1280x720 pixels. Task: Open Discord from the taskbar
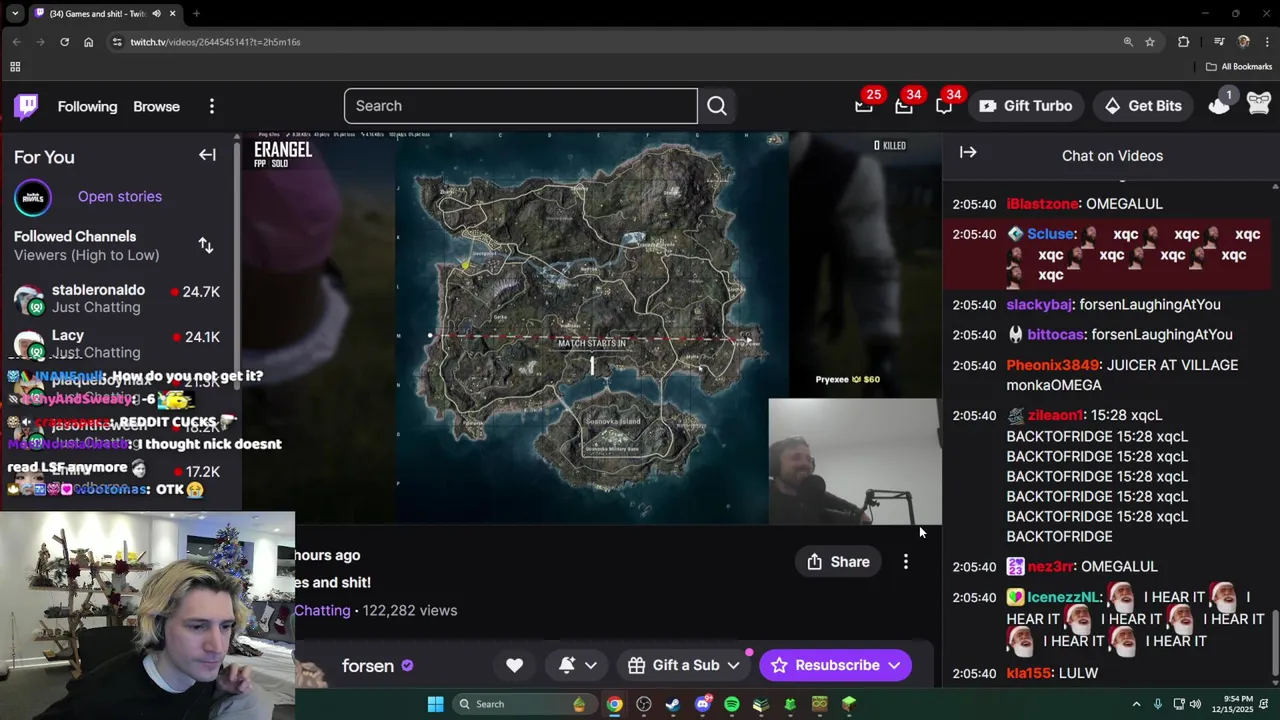pyautogui.click(x=702, y=704)
